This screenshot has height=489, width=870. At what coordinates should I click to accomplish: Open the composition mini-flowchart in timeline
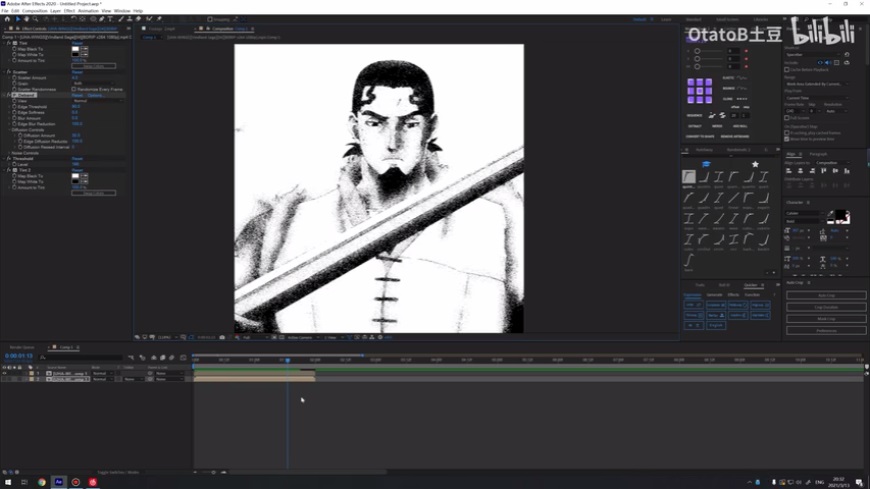click(x=131, y=357)
